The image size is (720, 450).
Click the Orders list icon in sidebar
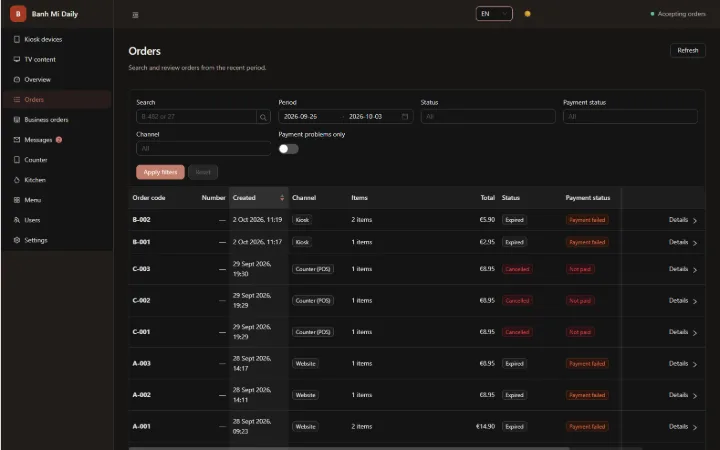tap(17, 100)
